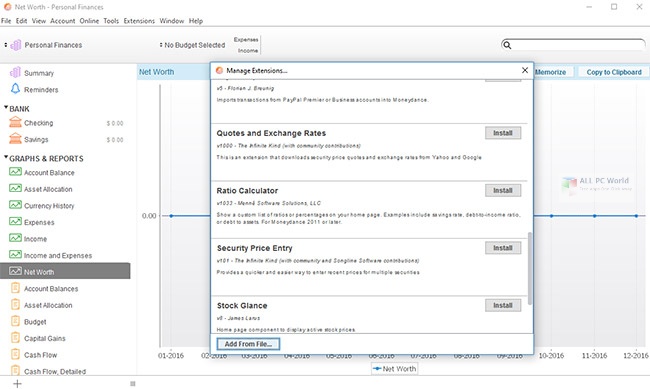Click the Net Worth graph icon
The height and width of the screenshot is (389, 650).
pos(15,271)
